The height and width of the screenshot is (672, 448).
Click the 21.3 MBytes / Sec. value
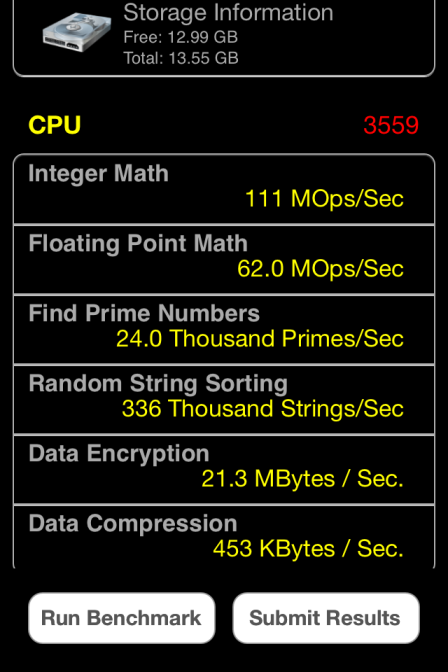[303, 479]
